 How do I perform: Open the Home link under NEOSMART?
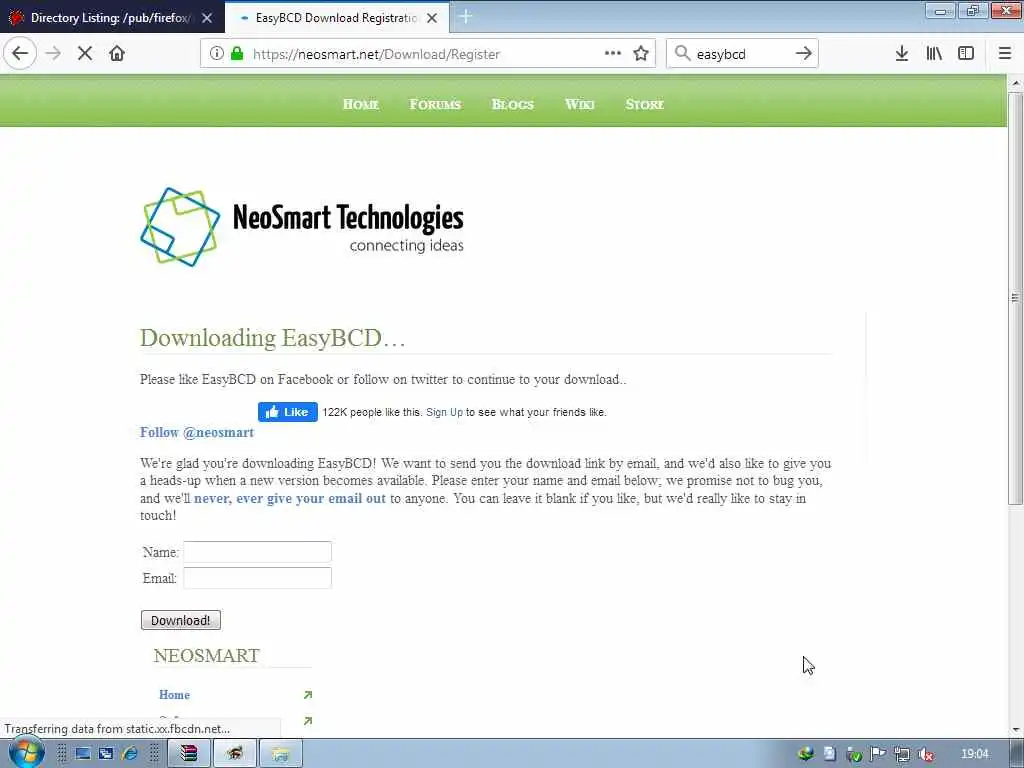click(x=174, y=695)
